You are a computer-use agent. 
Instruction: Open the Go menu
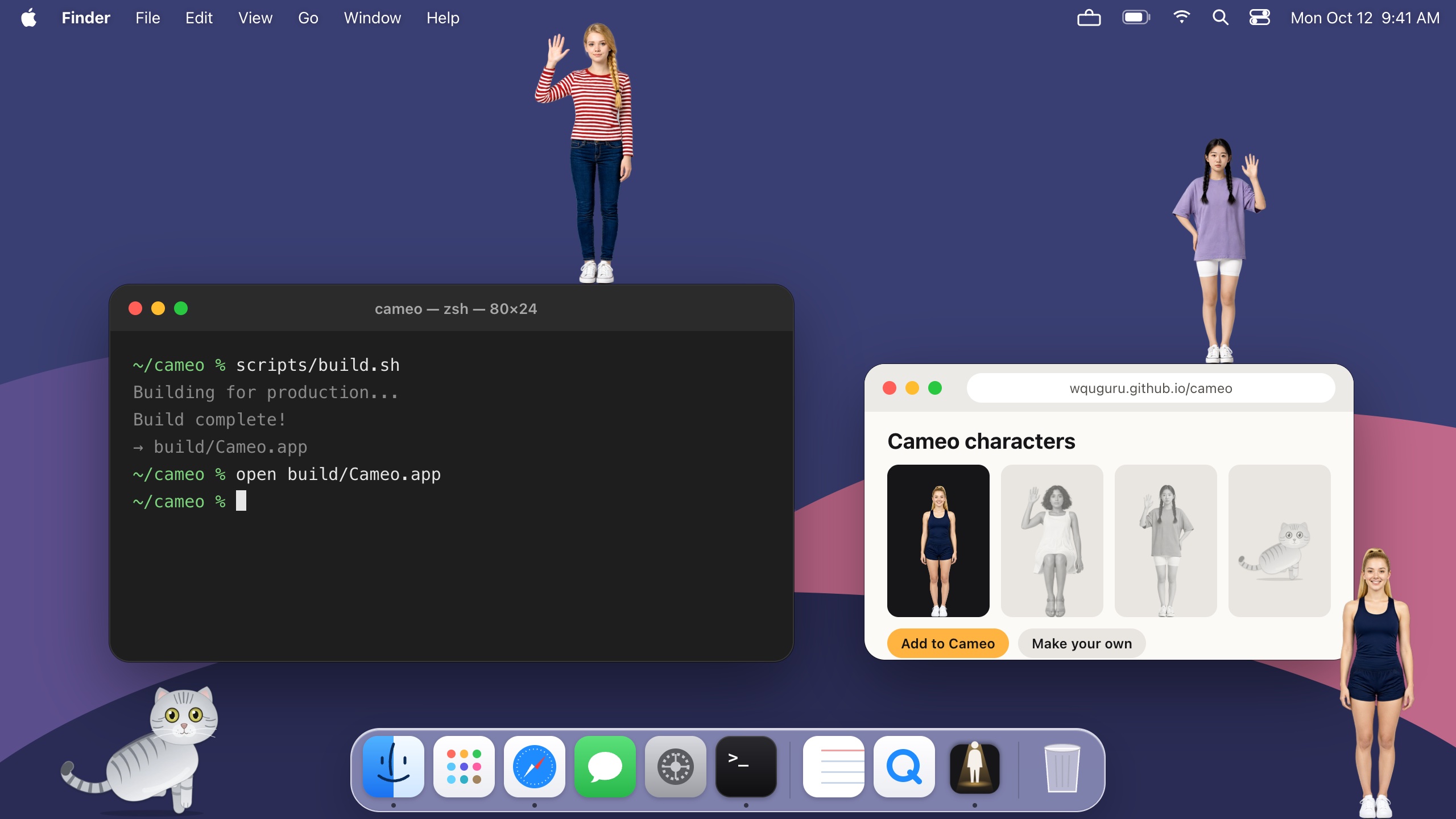[x=308, y=18]
